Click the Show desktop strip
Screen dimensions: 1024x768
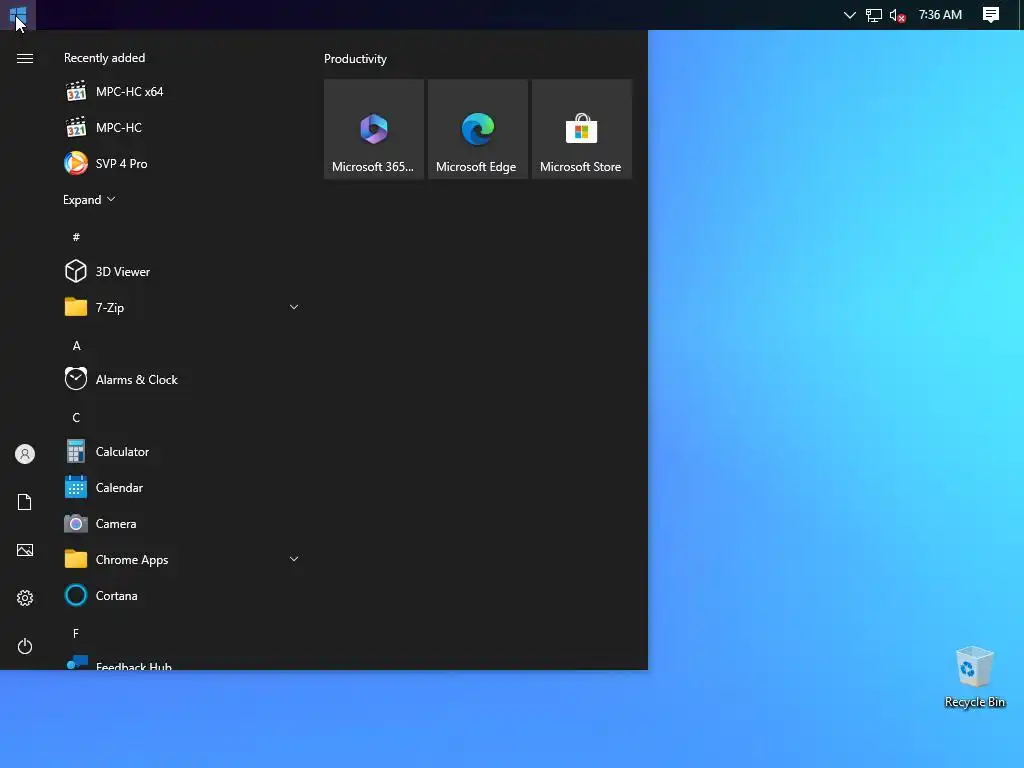(1021, 14)
